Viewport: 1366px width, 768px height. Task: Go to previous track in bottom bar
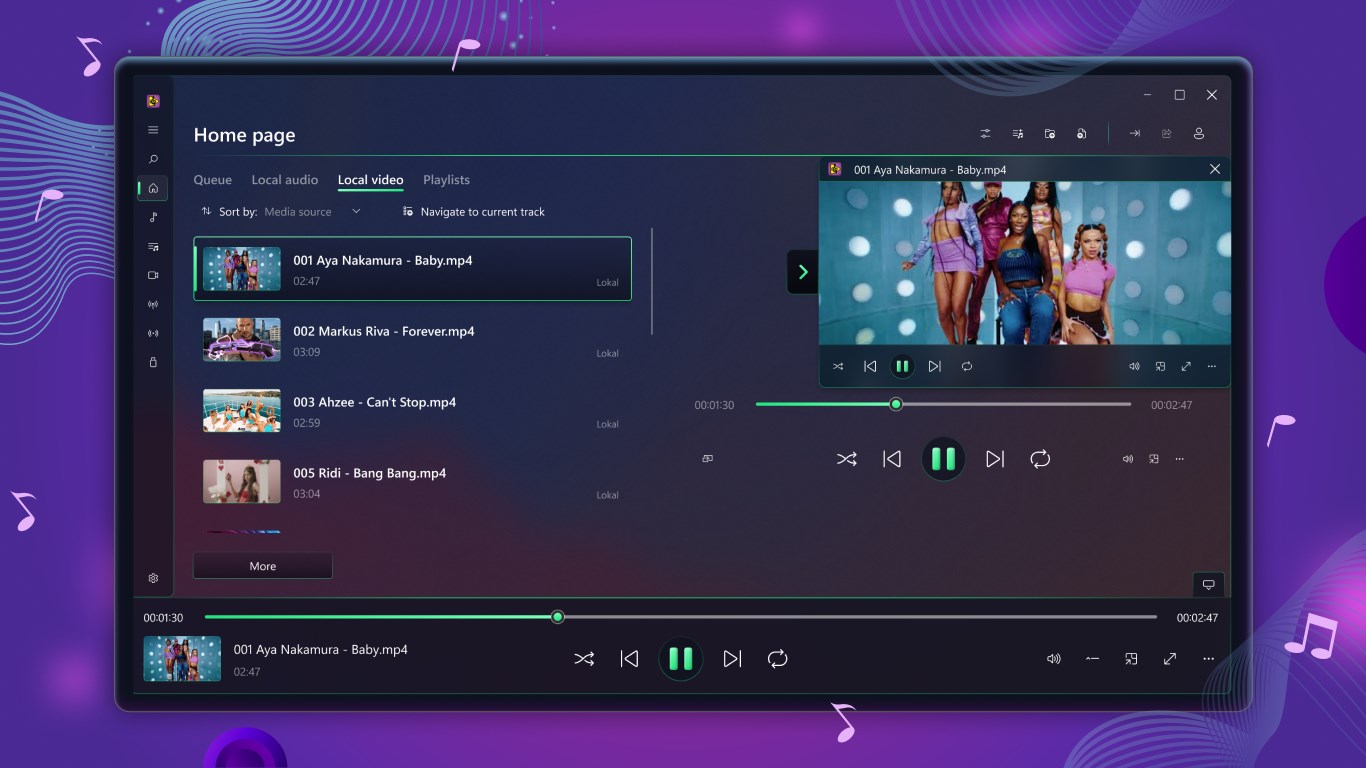pyautogui.click(x=629, y=659)
